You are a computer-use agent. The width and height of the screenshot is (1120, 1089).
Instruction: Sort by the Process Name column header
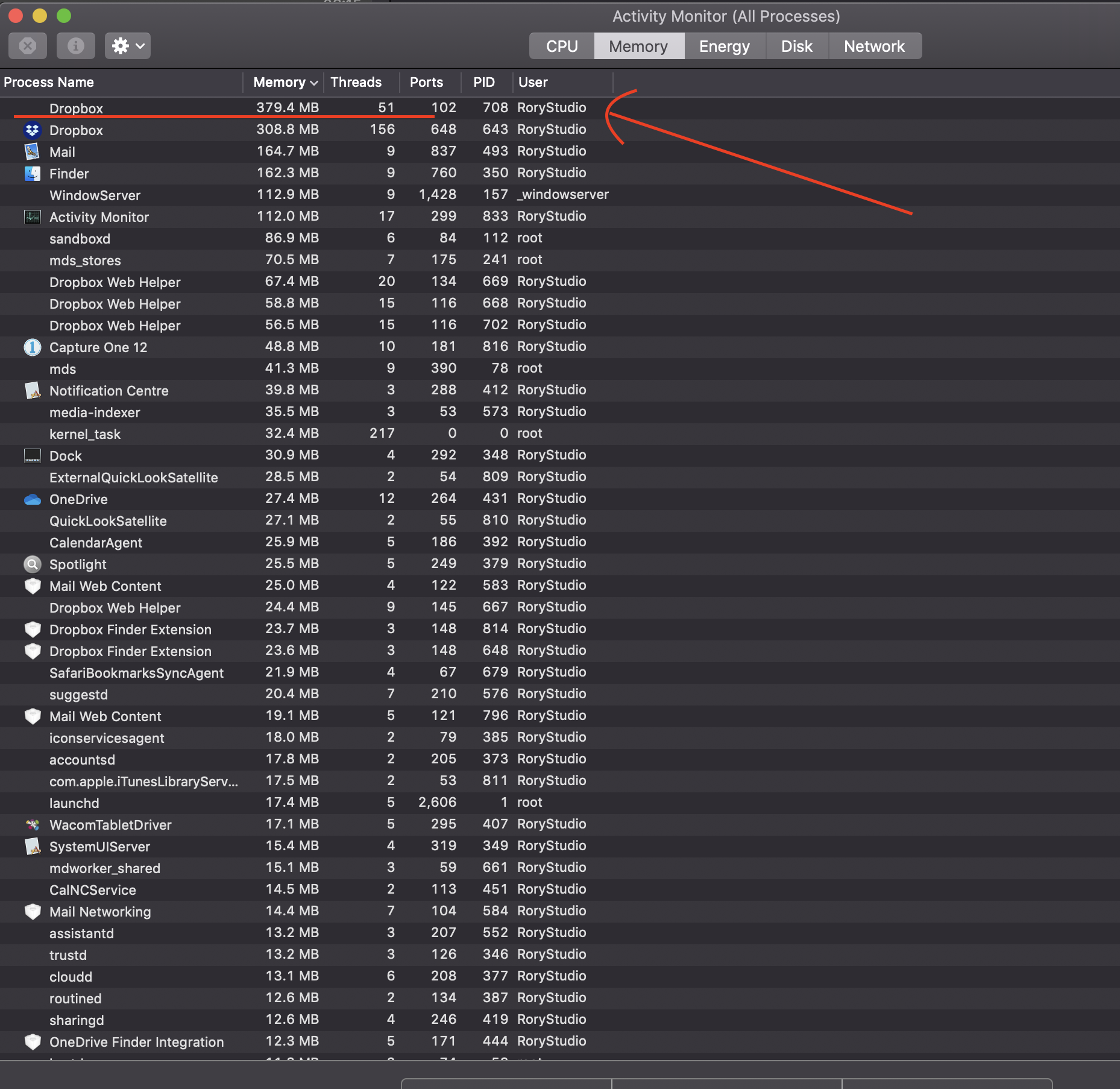[121, 82]
